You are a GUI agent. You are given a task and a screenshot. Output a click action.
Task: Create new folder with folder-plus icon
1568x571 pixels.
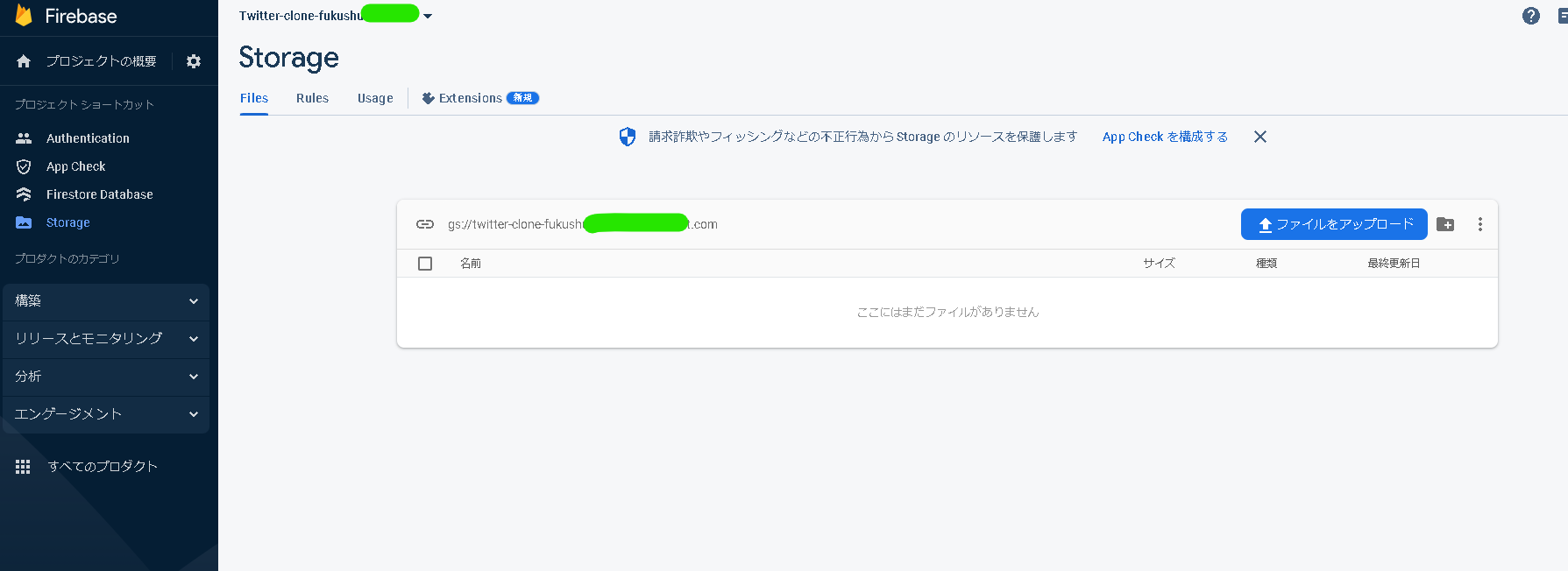coord(1445,224)
